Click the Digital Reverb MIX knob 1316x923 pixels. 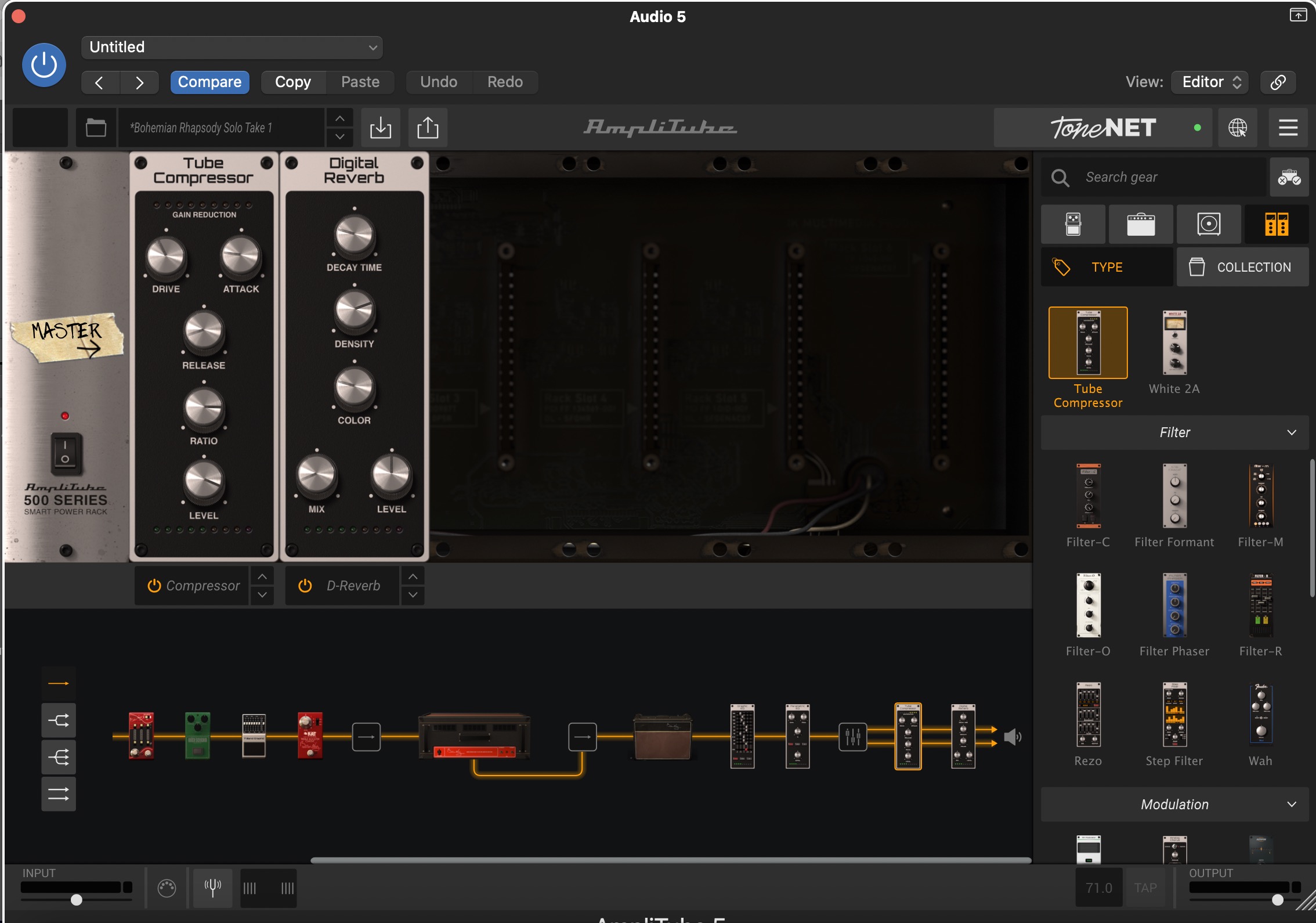316,476
